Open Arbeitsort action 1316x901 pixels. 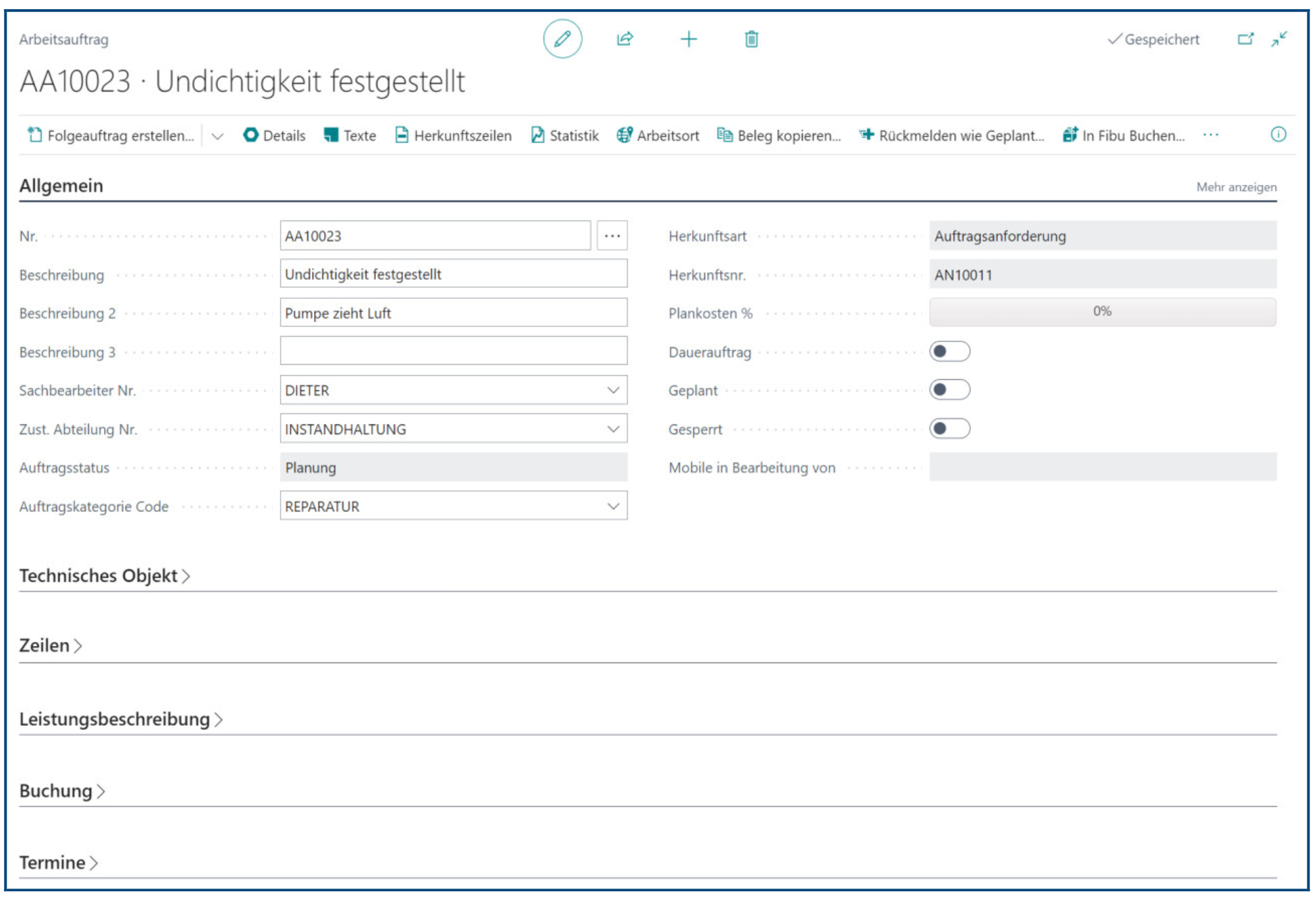coord(658,135)
